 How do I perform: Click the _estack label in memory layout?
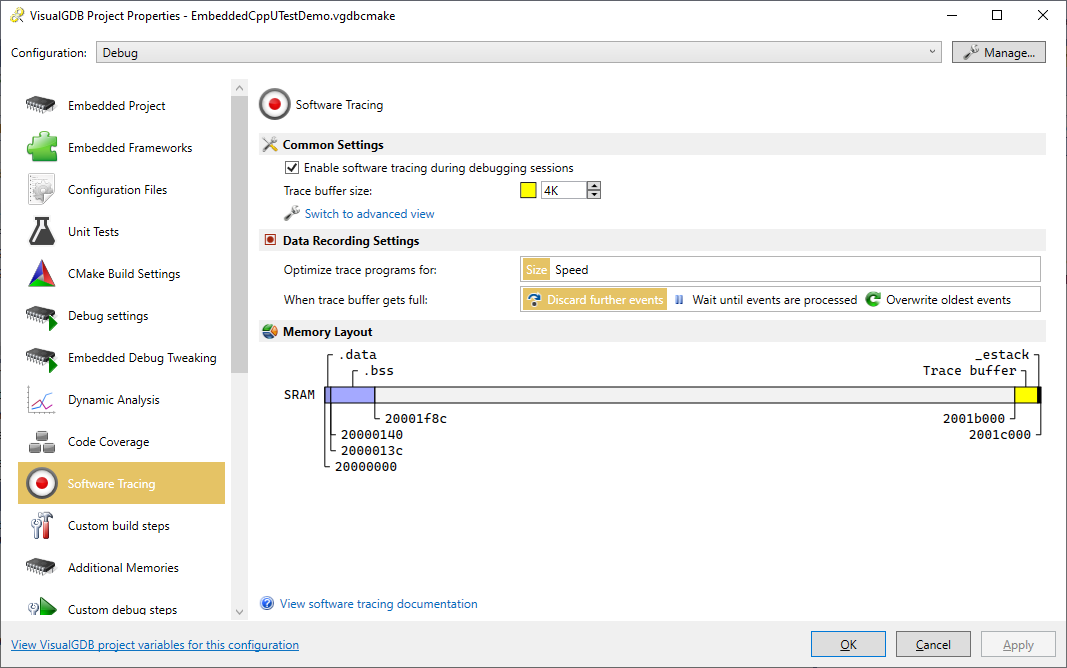coord(1002,354)
